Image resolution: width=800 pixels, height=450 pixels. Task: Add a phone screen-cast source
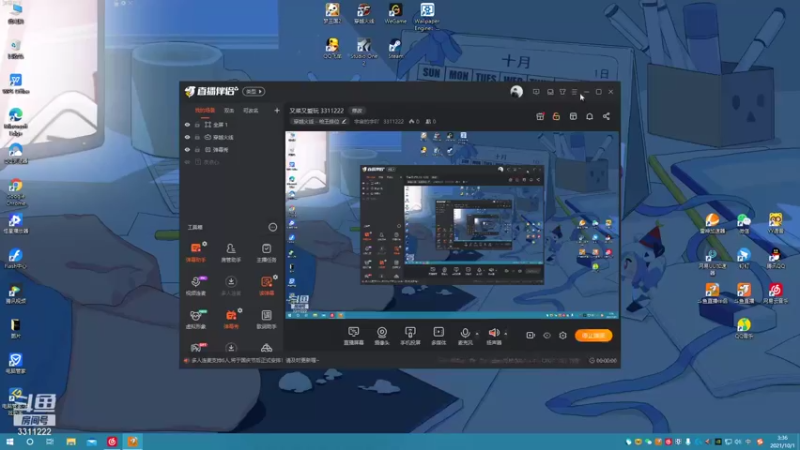[410, 336]
